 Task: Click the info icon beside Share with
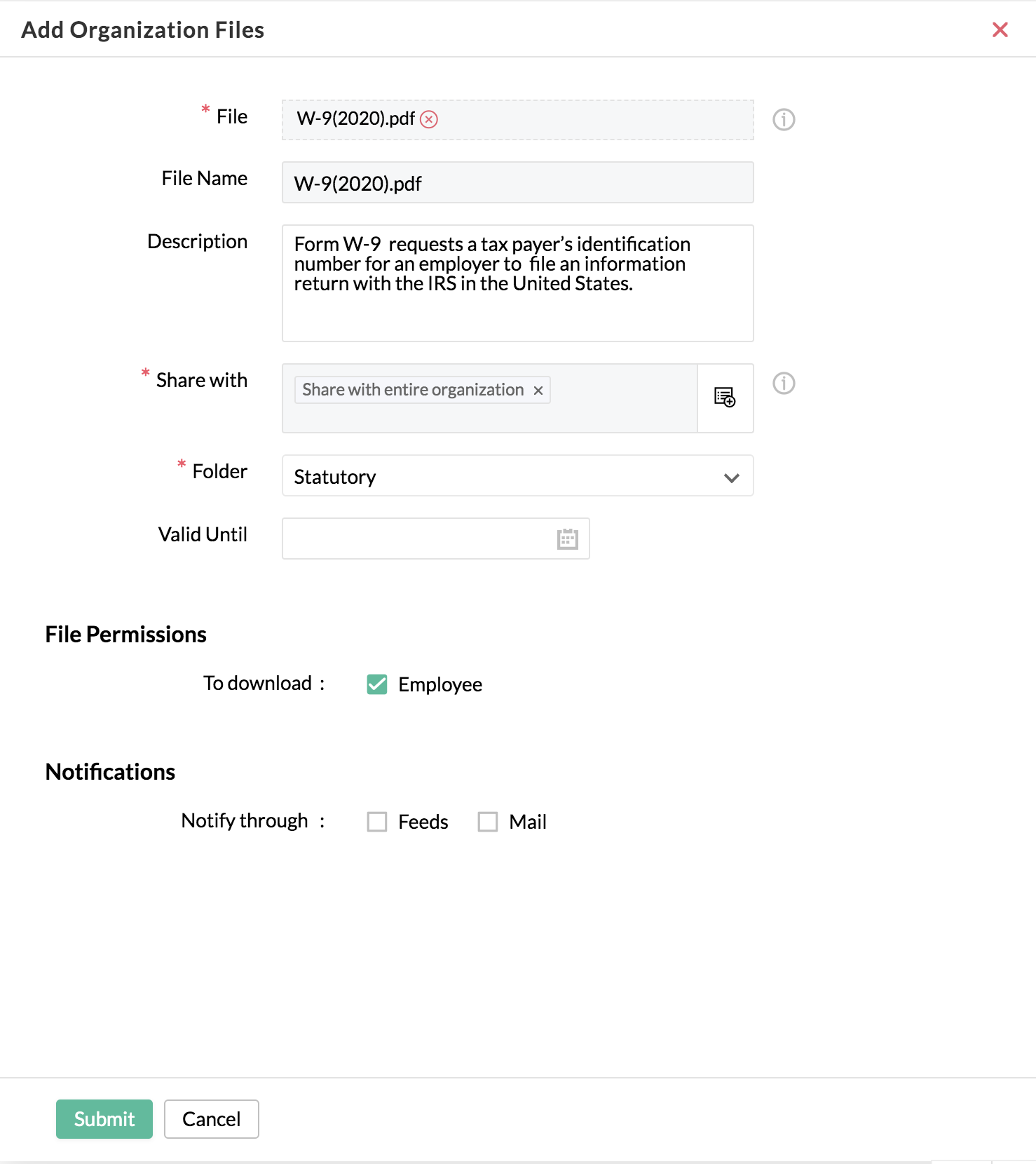tap(784, 384)
